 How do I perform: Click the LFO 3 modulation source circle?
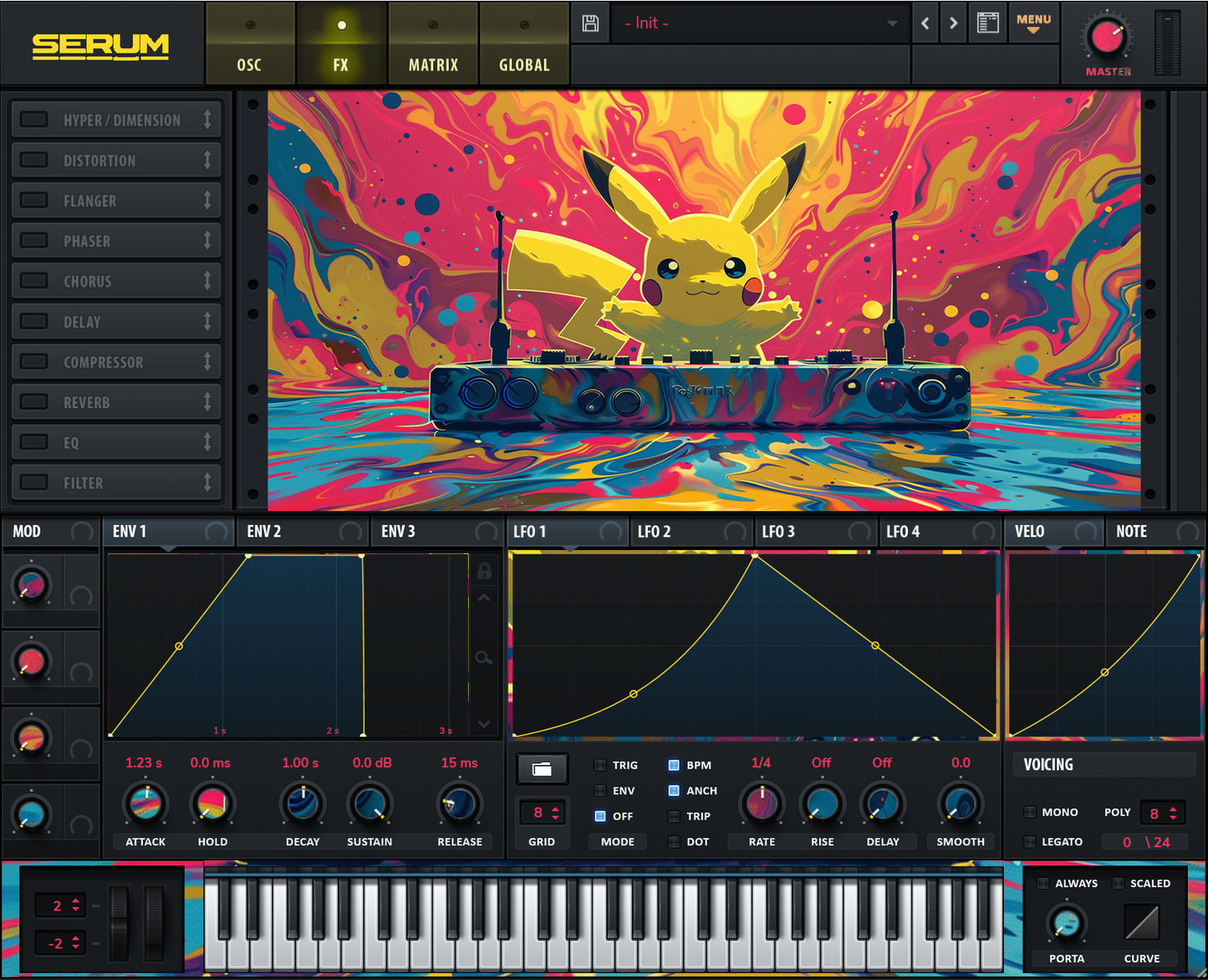[x=859, y=532]
